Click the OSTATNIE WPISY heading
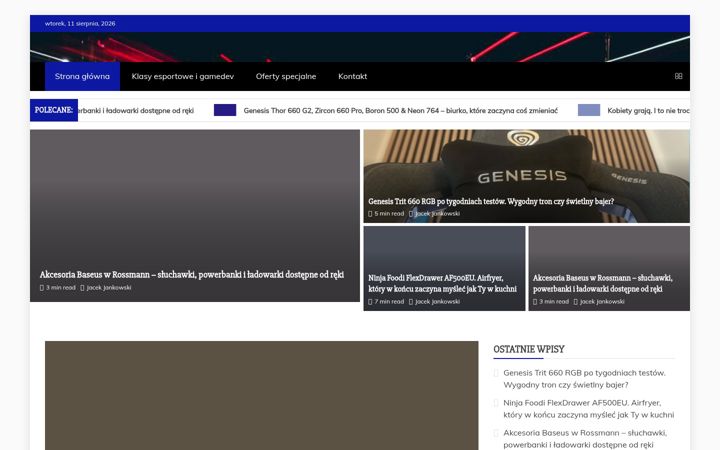 [x=529, y=349]
